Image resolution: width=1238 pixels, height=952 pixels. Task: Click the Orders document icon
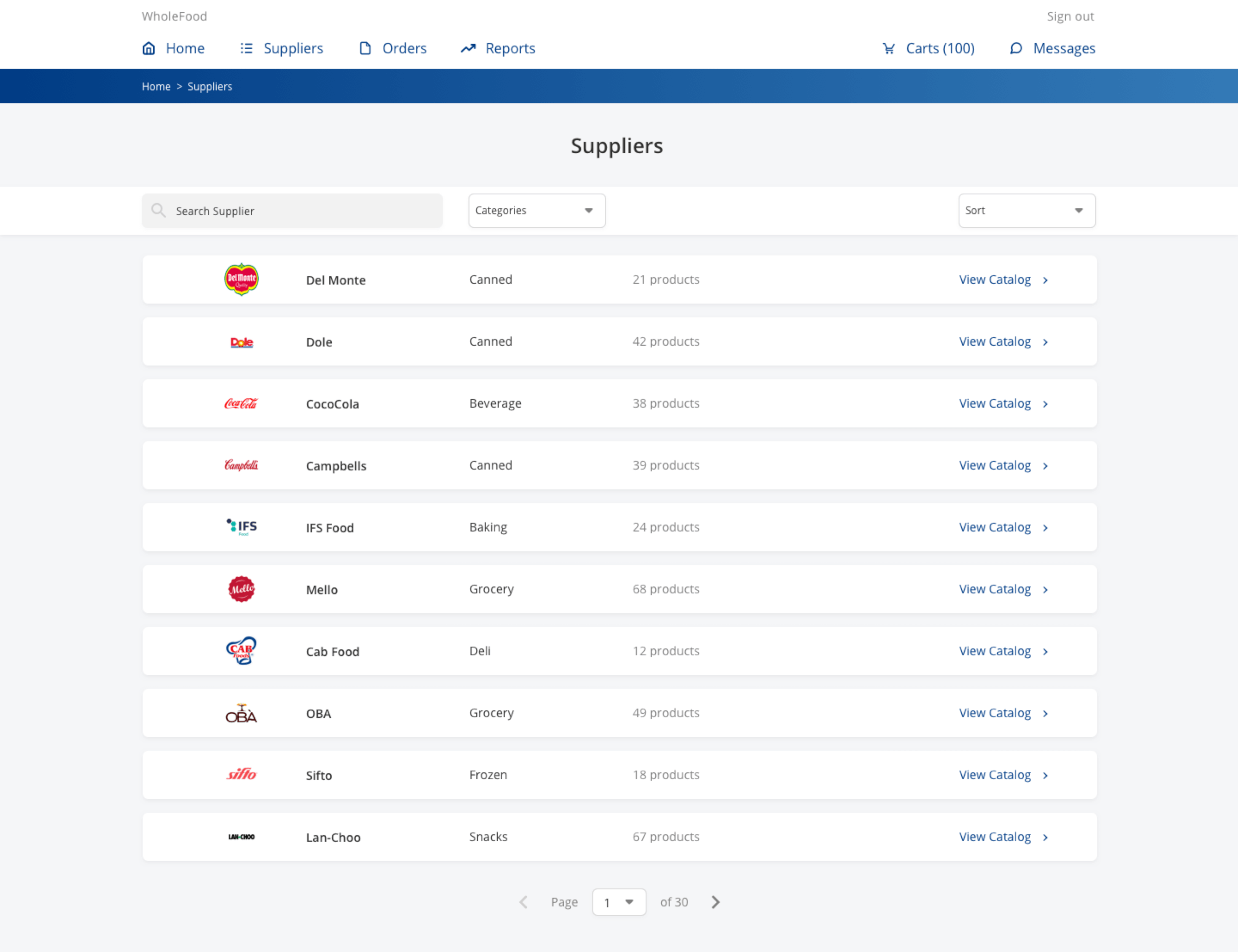tap(365, 48)
